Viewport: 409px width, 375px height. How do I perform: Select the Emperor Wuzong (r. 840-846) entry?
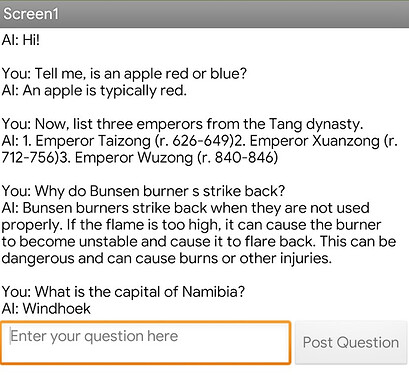point(176,158)
